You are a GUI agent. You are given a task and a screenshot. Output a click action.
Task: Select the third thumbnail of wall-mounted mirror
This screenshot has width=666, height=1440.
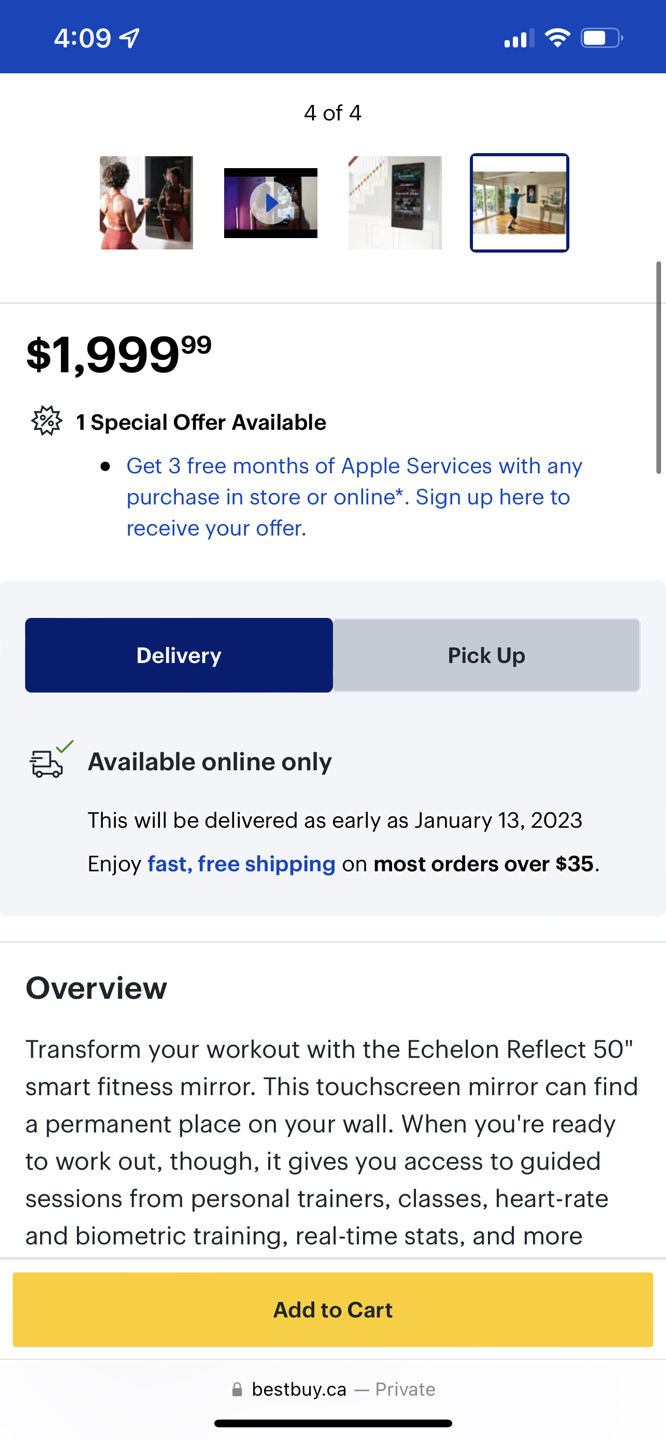tap(395, 203)
